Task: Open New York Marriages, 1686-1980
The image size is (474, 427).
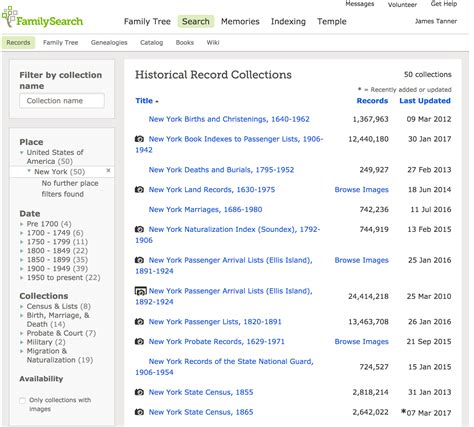Action: click(x=205, y=210)
